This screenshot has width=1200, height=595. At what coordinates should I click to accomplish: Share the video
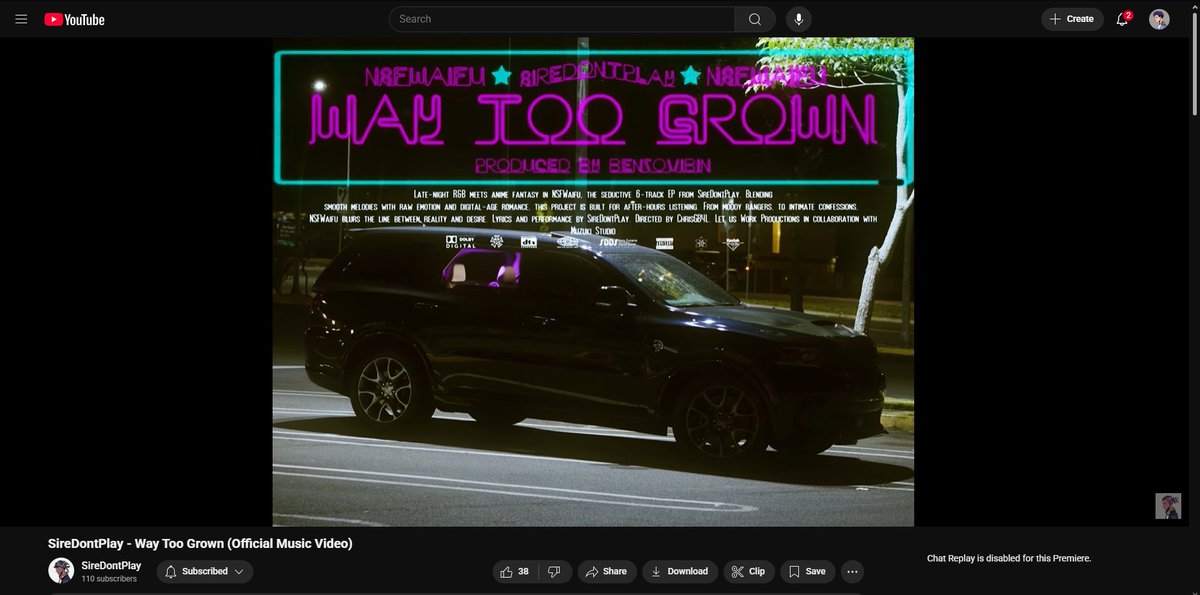[606, 571]
